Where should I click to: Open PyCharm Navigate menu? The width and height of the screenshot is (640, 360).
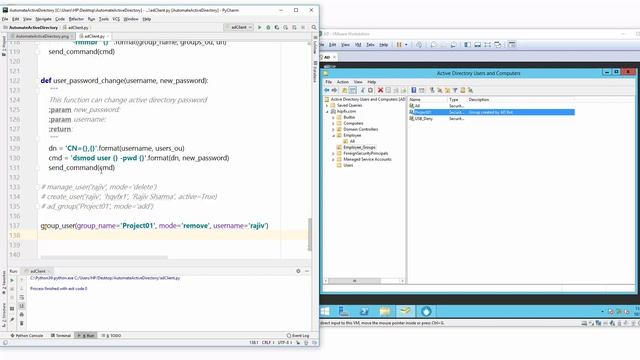click(x=43, y=19)
